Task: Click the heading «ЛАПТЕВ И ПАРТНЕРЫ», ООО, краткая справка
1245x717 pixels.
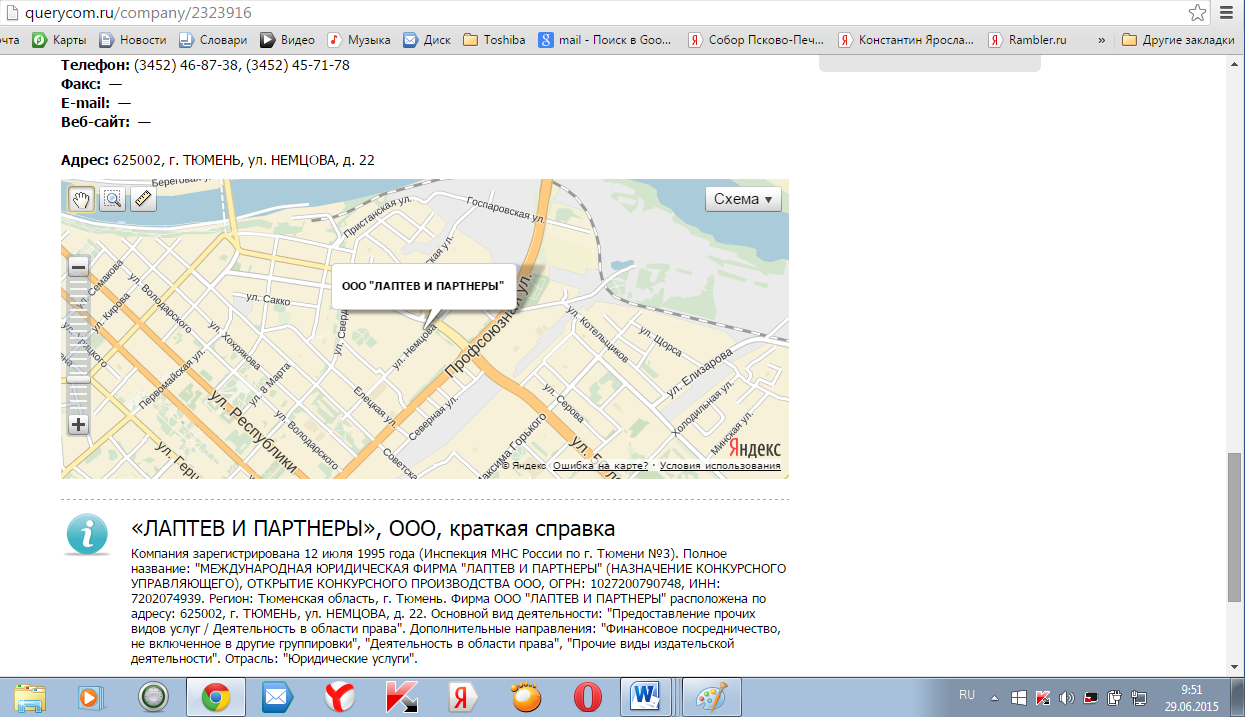Action: point(373,528)
